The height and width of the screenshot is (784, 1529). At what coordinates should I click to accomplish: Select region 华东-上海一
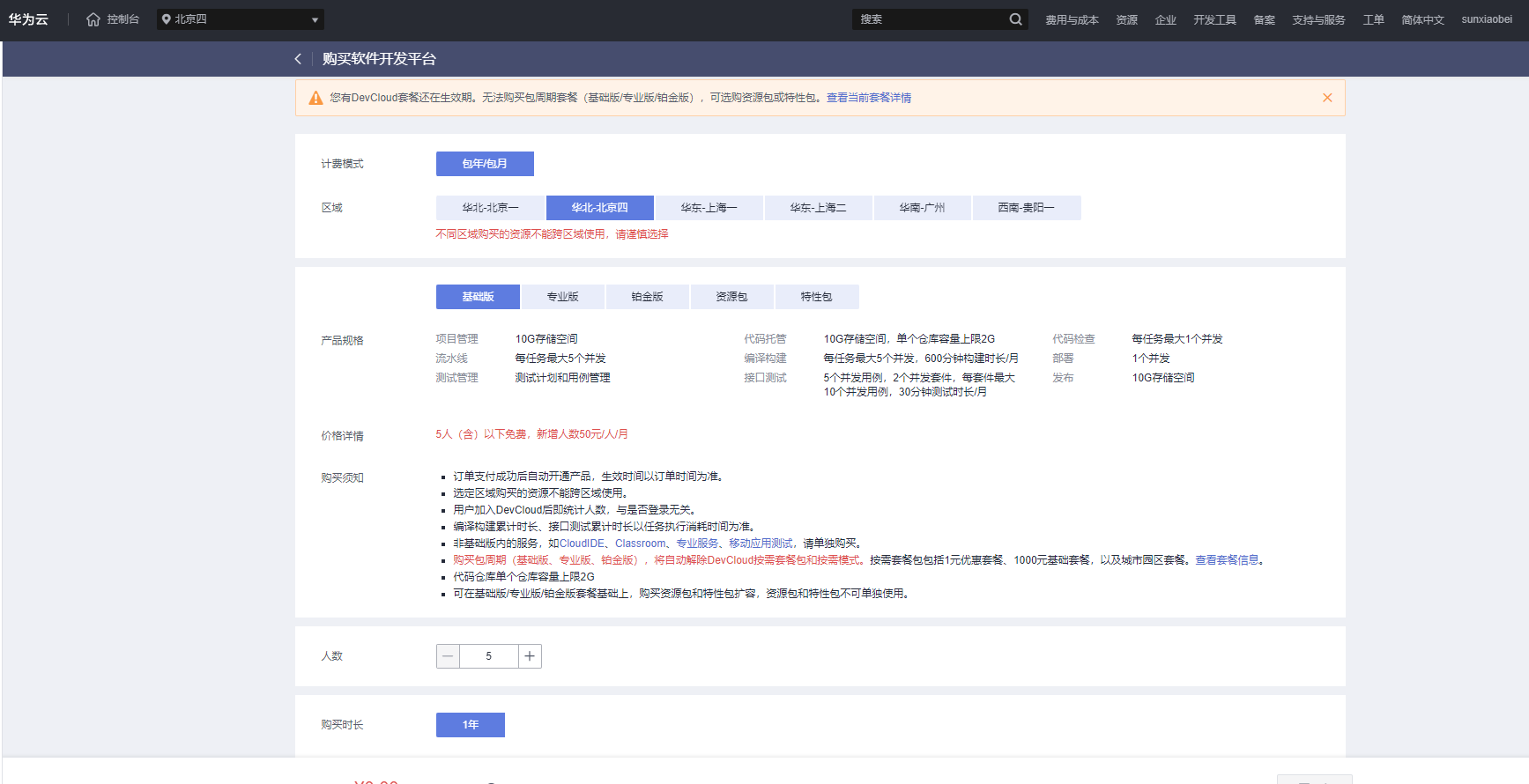(709, 208)
